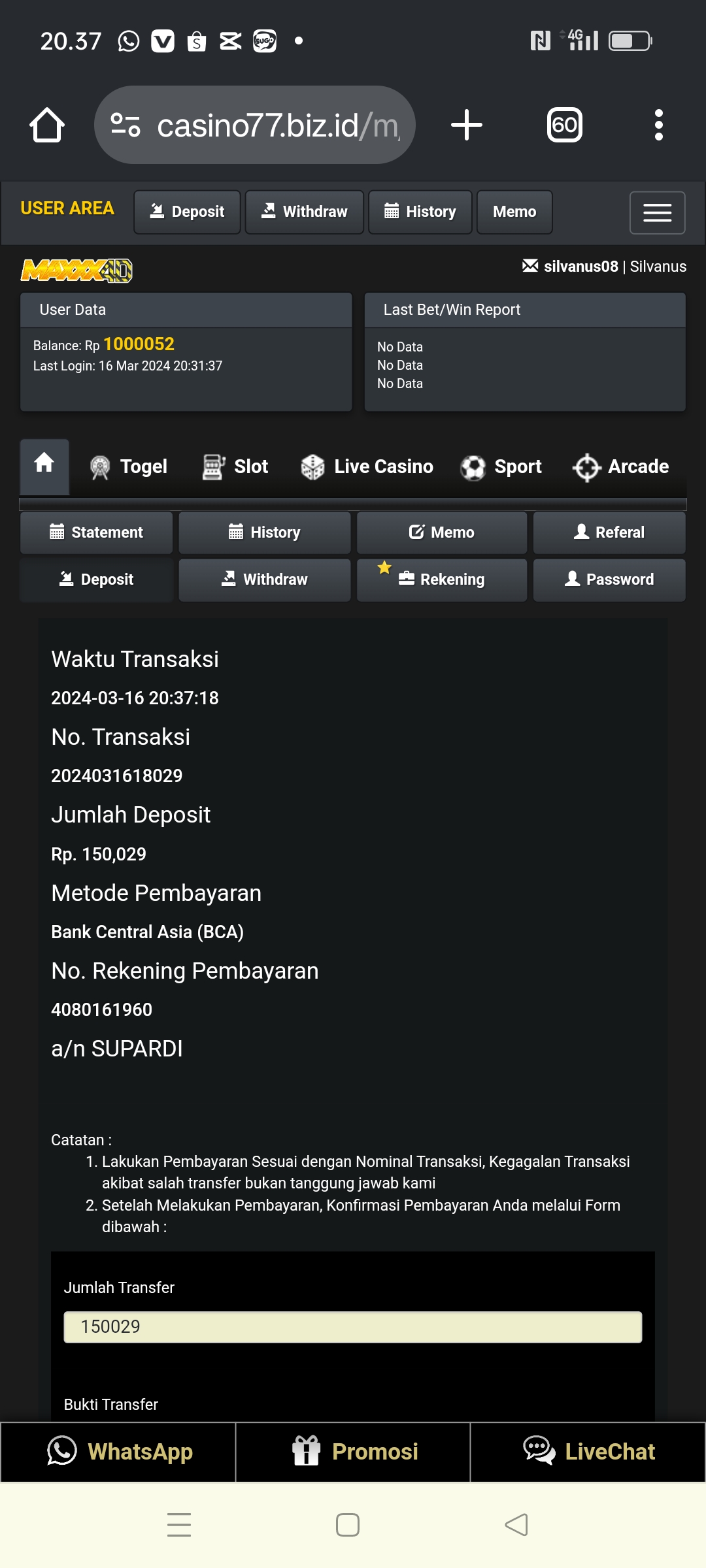Open the browser three-dot menu
Viewport: 706px width, 1568px height.
pyautogui.click(x=658, y=125)
